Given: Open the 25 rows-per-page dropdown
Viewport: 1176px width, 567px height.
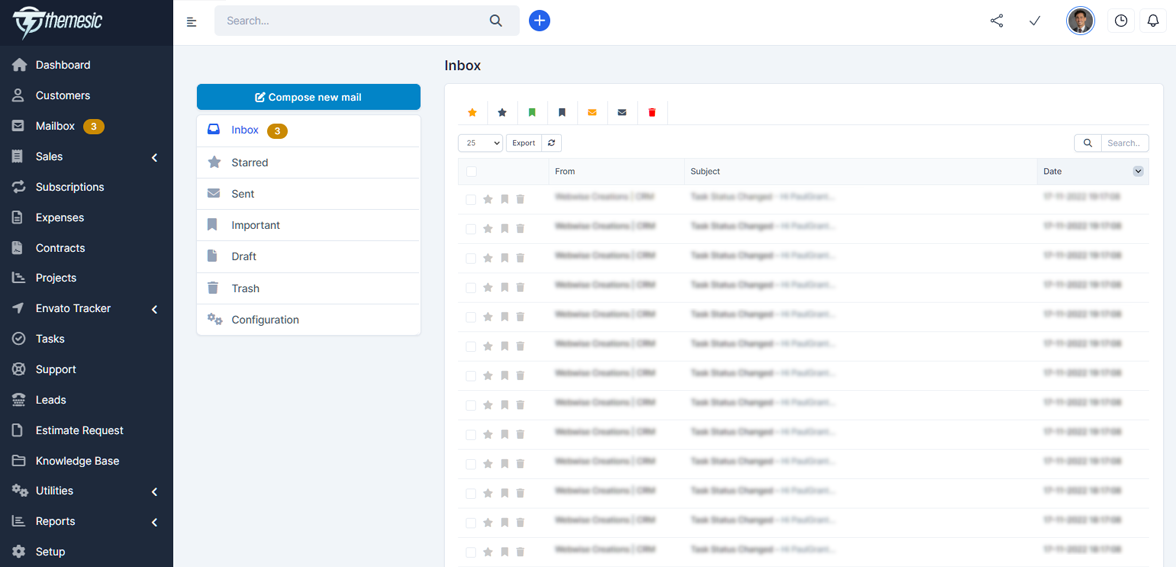Looking at the screenshot, I should click(480, 143).
